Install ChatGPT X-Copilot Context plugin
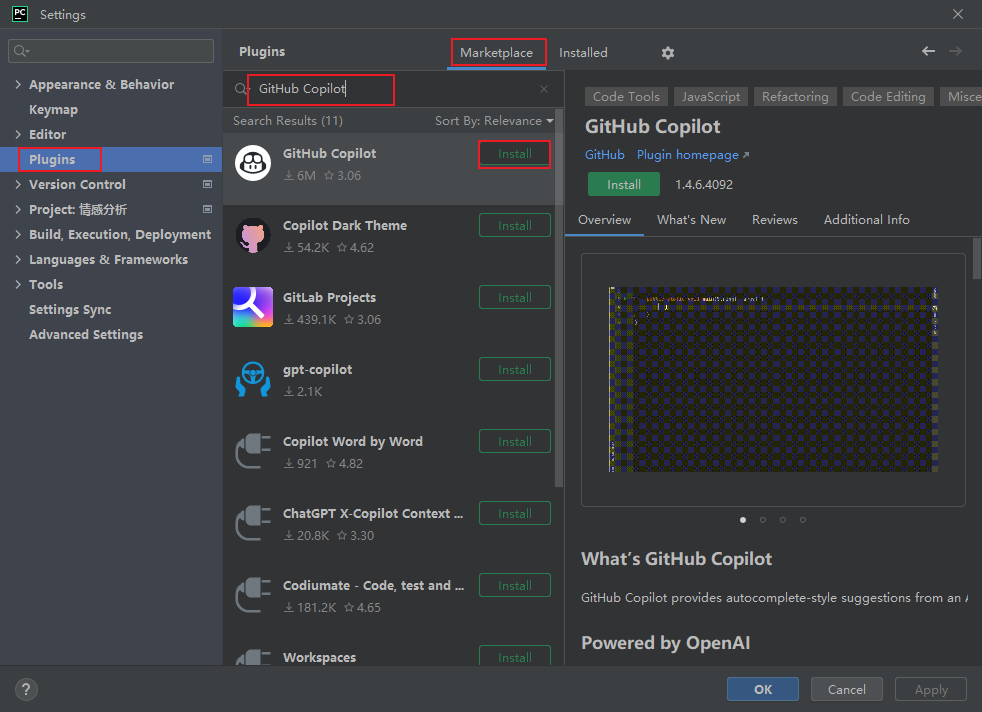 coord(515,513)
